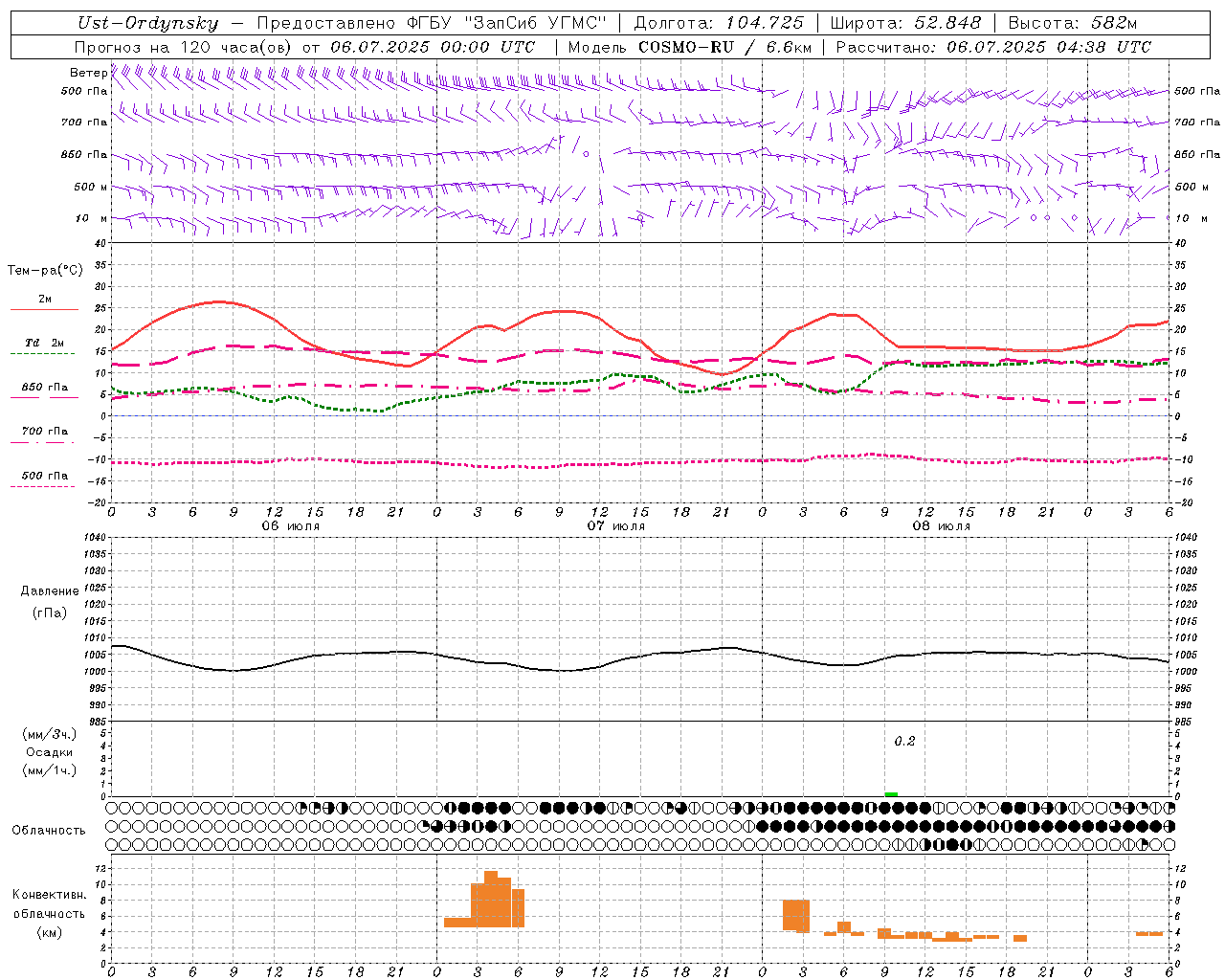This screenshot has height=980, width=1225.
Task: Click the elevation text Высота: 582м
Action: tap(1073, 23)
